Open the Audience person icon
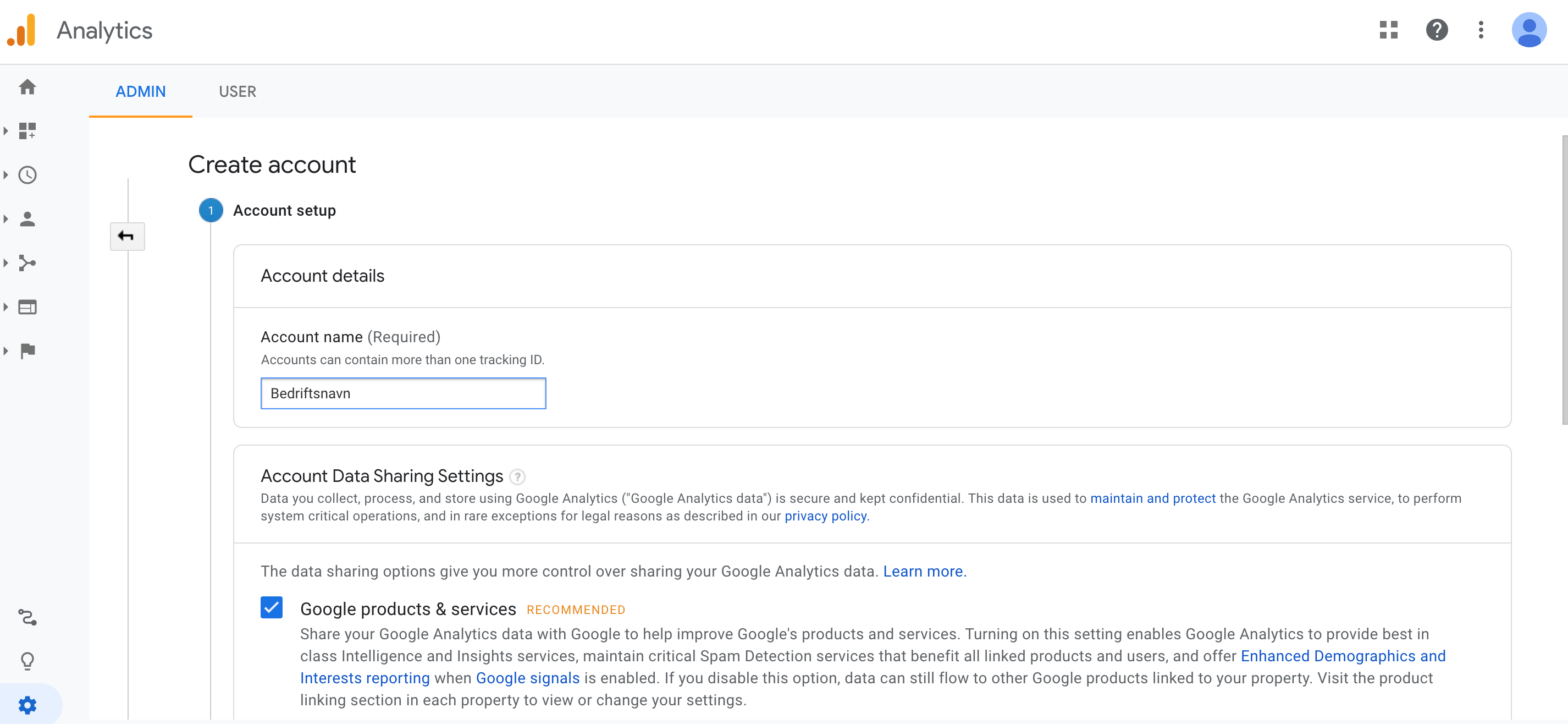Screen dimensions: 1568x724 (x=27, y=218)
